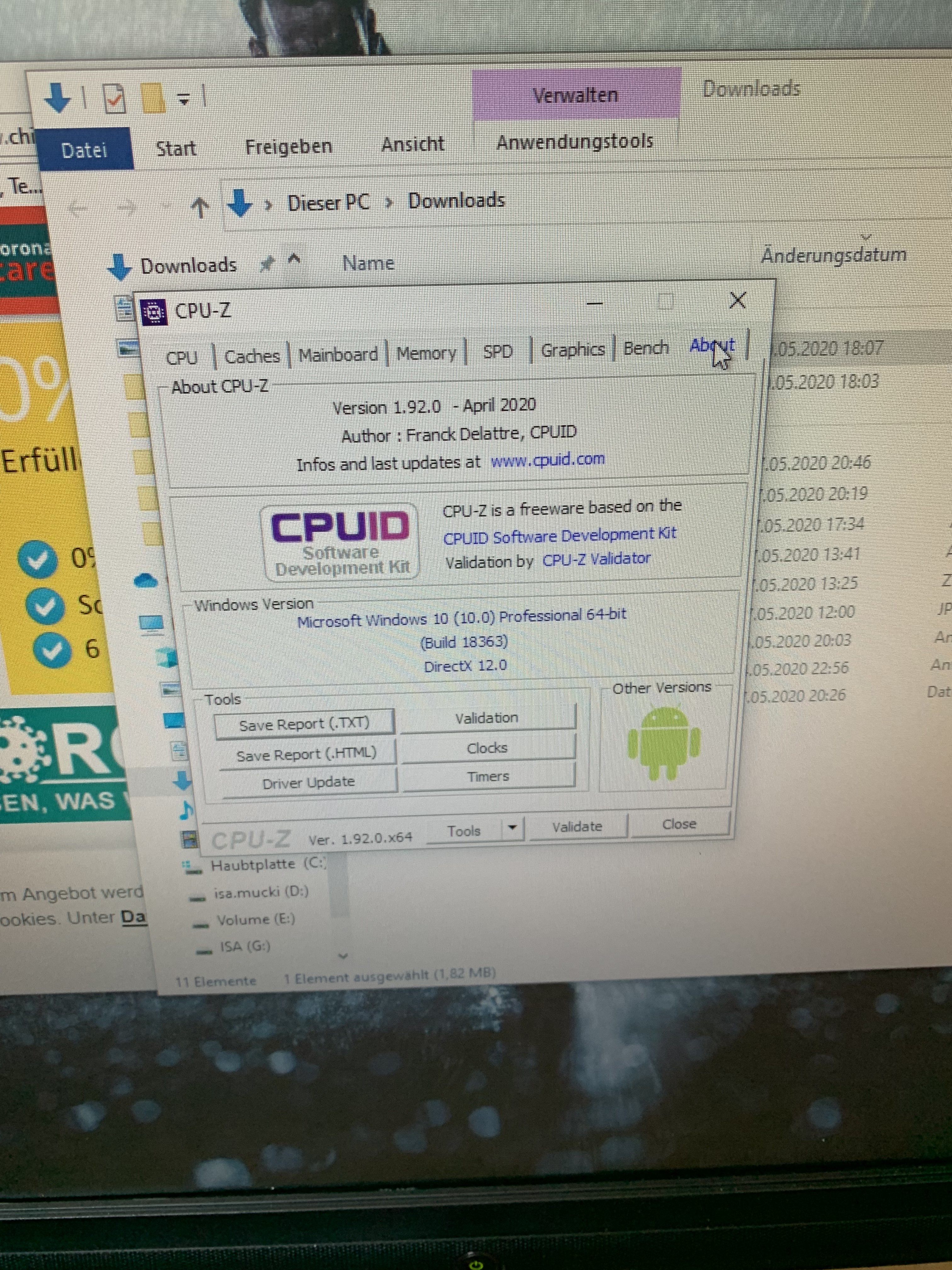The width and height of the screenshot is (952, 1270).
Task: Click the CPU-Z title bar icon
Action: point(154,312)
